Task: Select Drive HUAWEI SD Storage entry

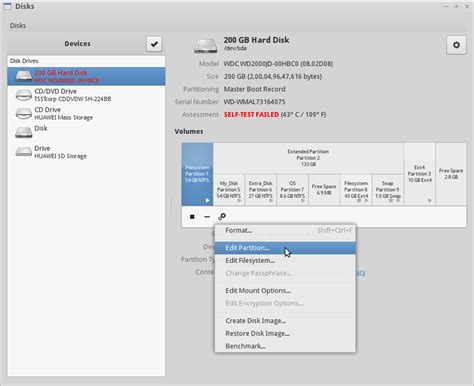Action: click(86, 152)
